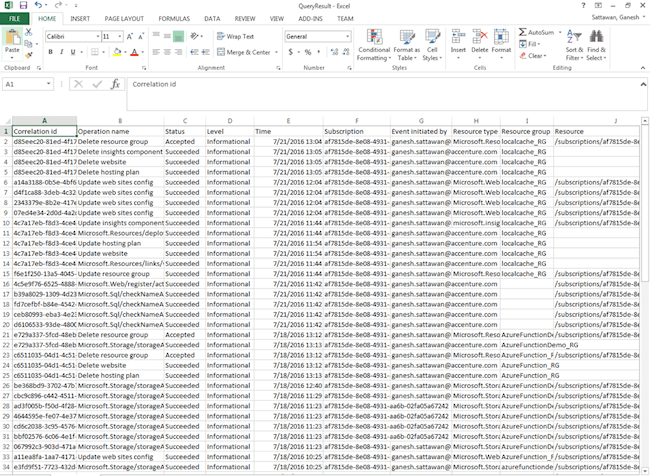Switch to the INSERT tab

click(80, 19)
